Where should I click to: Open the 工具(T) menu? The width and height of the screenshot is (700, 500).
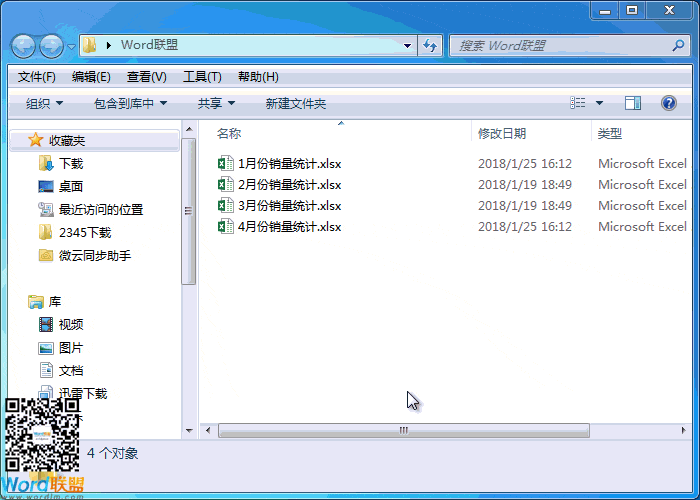coord(202,77)
